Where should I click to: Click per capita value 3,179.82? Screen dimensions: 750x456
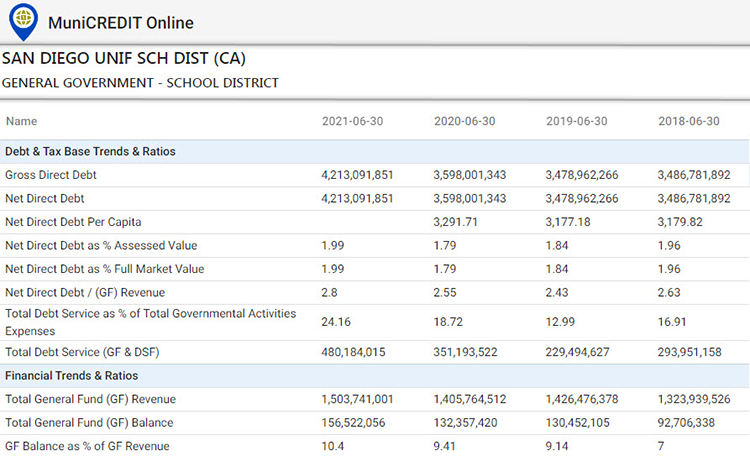tap(680, 222)
